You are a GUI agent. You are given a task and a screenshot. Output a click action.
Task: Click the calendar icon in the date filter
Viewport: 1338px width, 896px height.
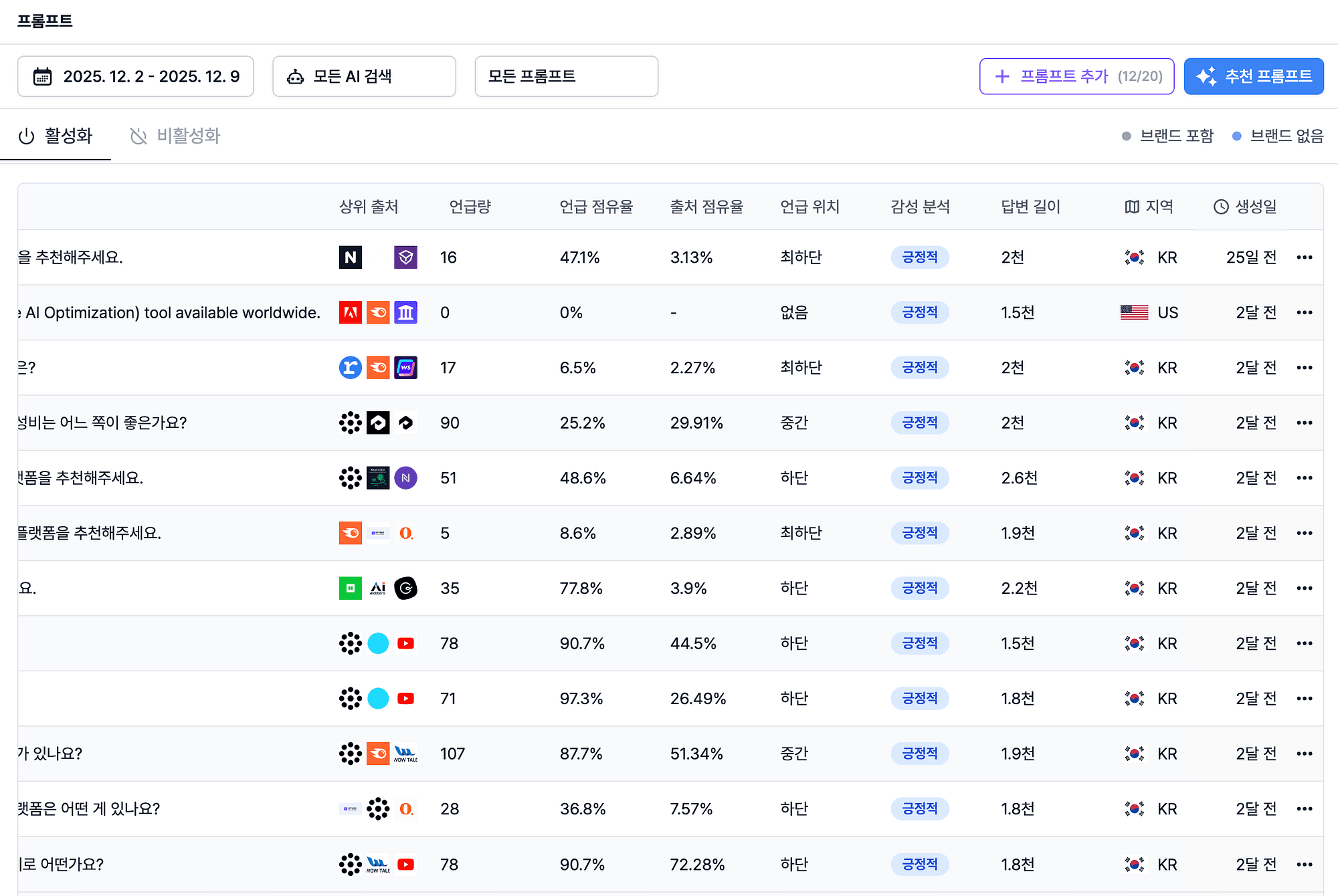pos(43,76)
